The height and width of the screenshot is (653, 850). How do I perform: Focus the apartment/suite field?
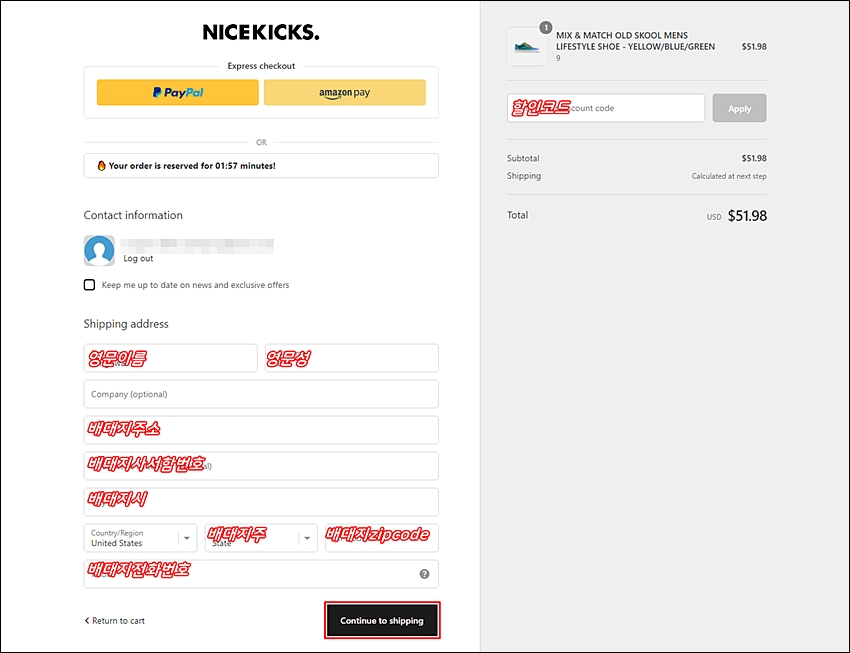tap(261, 466)
